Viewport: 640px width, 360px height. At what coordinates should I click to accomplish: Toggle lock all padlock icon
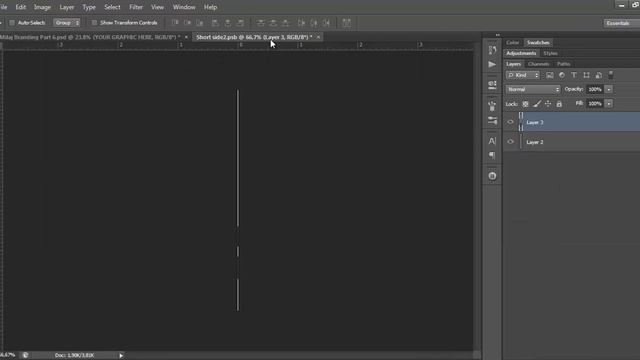[559, 104]
